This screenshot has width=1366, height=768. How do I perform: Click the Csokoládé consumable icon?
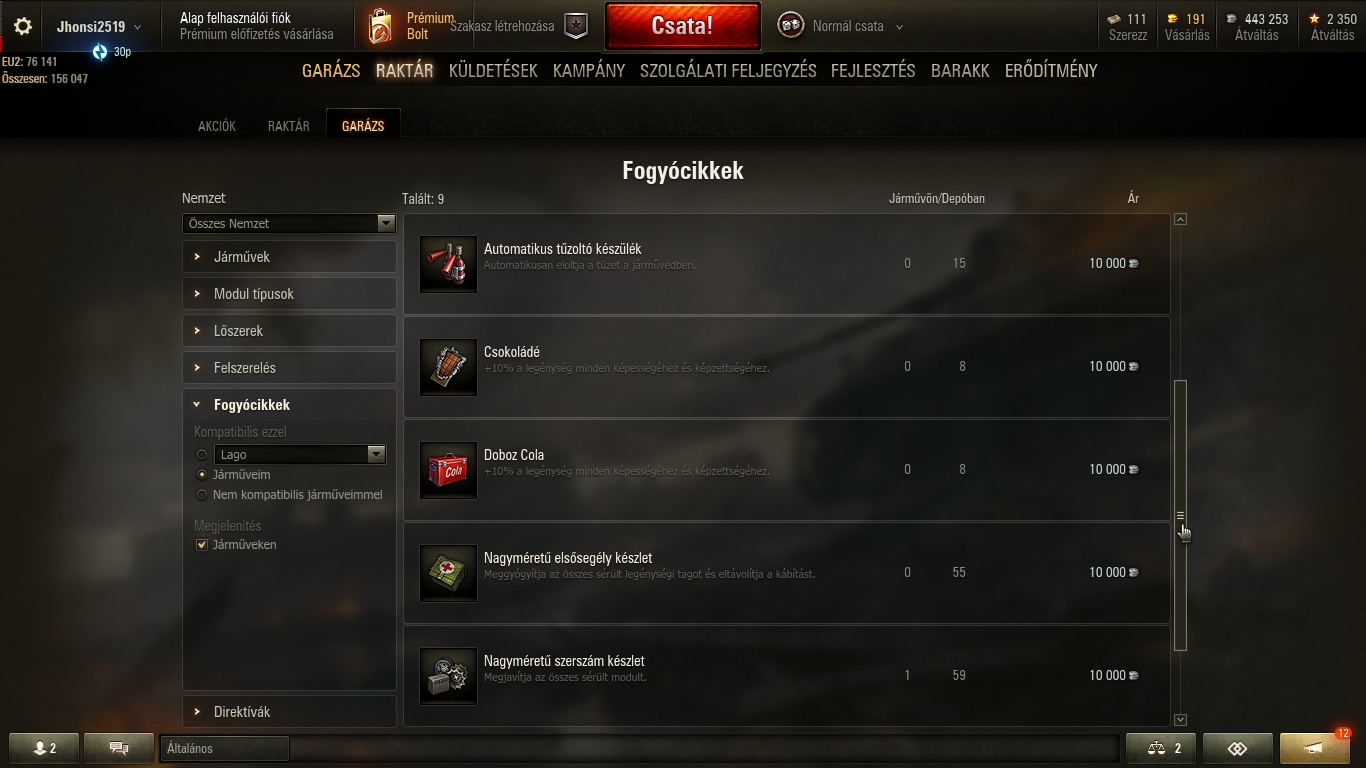(448, 367)
